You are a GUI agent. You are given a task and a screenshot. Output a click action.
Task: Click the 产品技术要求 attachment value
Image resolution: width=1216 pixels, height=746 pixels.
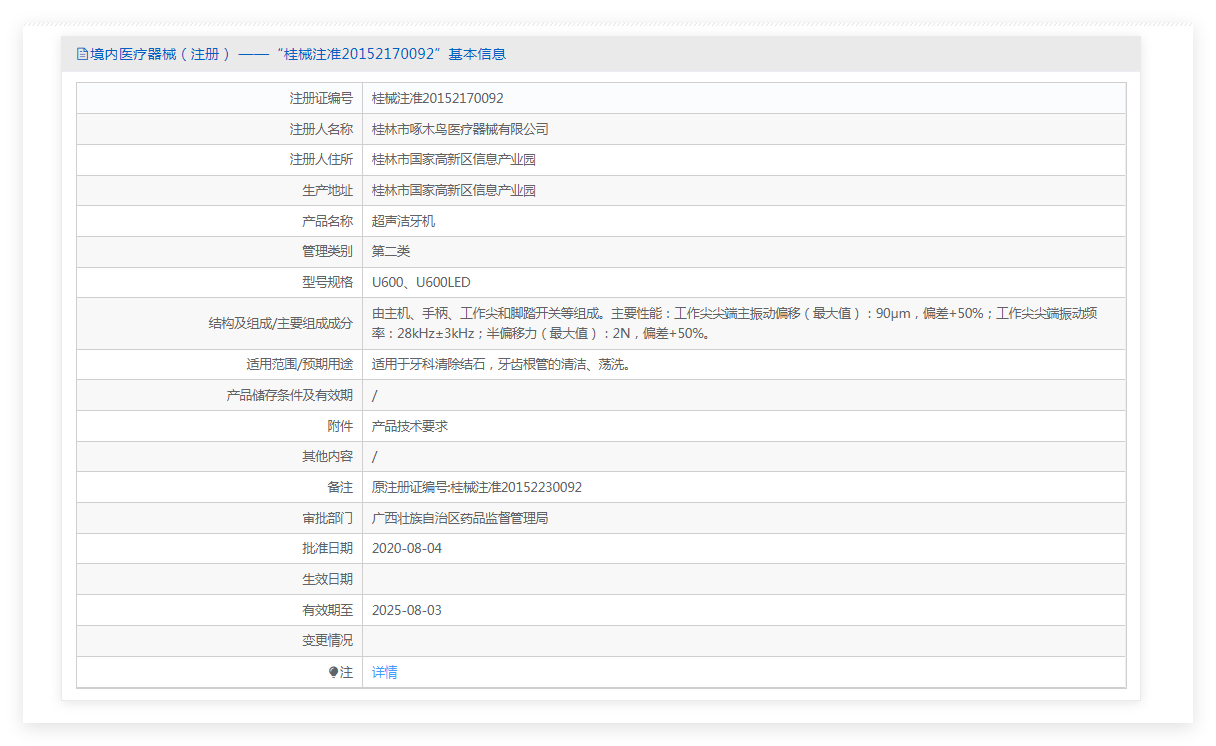410,426
